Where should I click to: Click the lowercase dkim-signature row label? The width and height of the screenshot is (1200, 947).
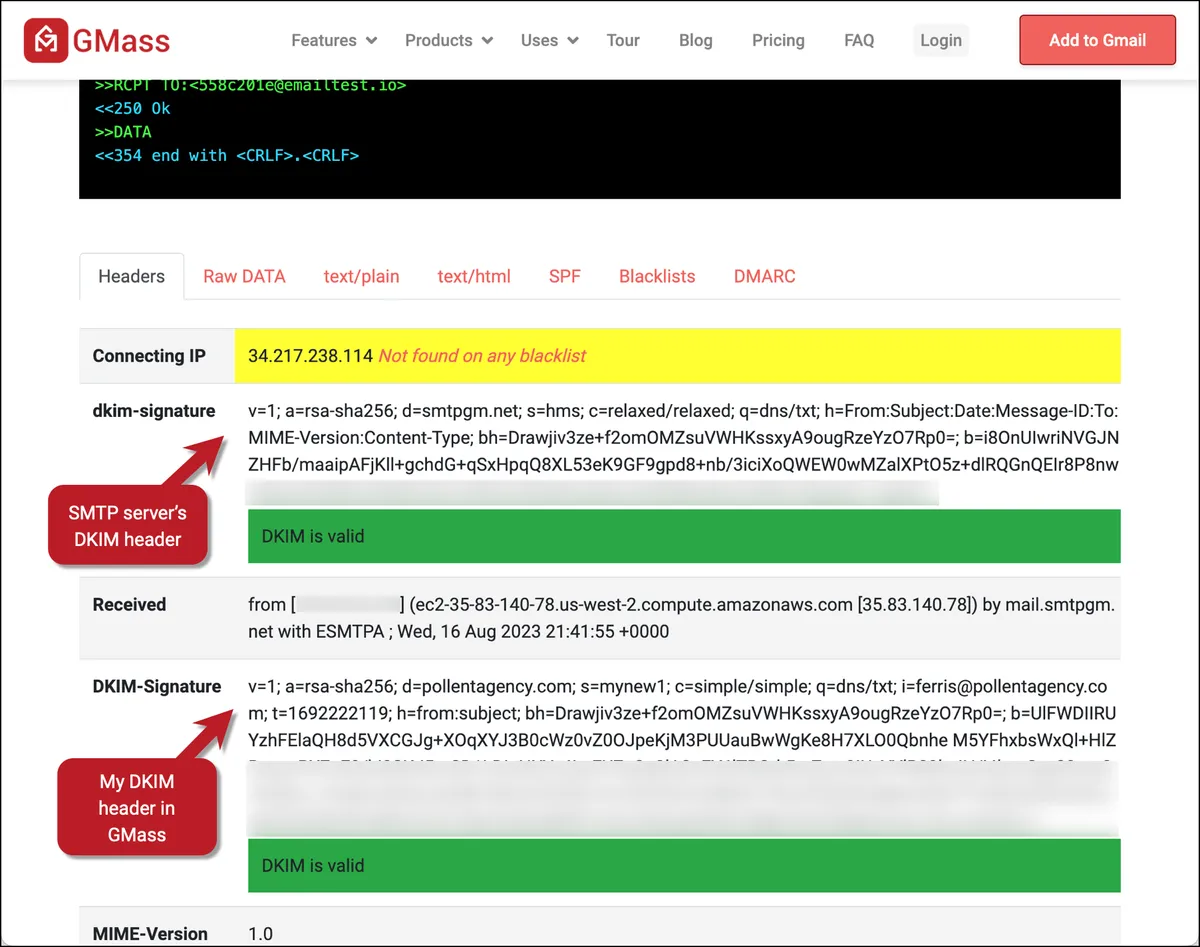[x=154, y=411]
